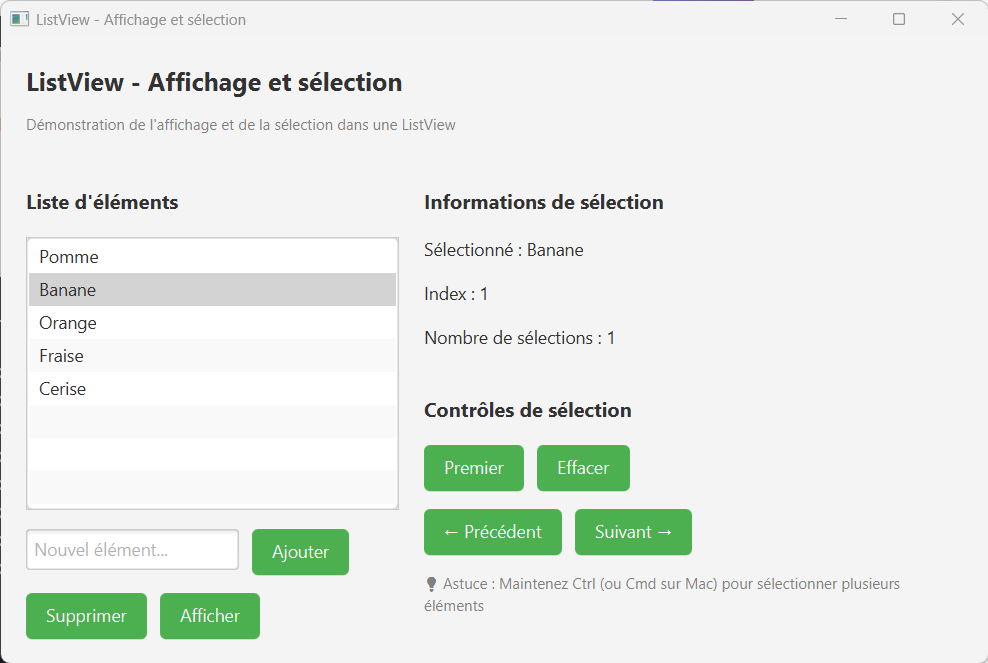Click the window title text
Screen dimensions: 988x663
(x=141, y=18)
